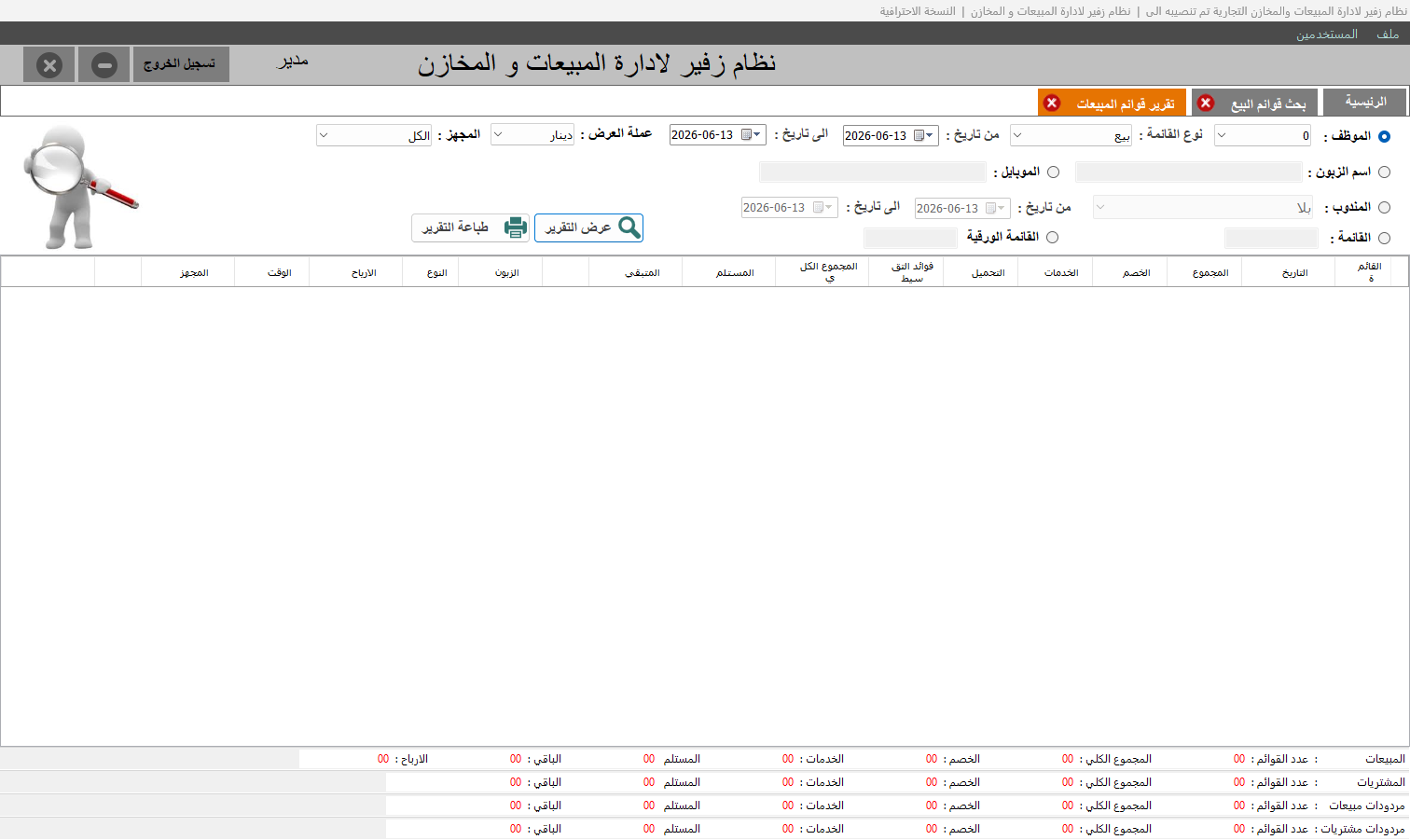Click the تسجيل الخروج logout button

(x=181, y=64)
